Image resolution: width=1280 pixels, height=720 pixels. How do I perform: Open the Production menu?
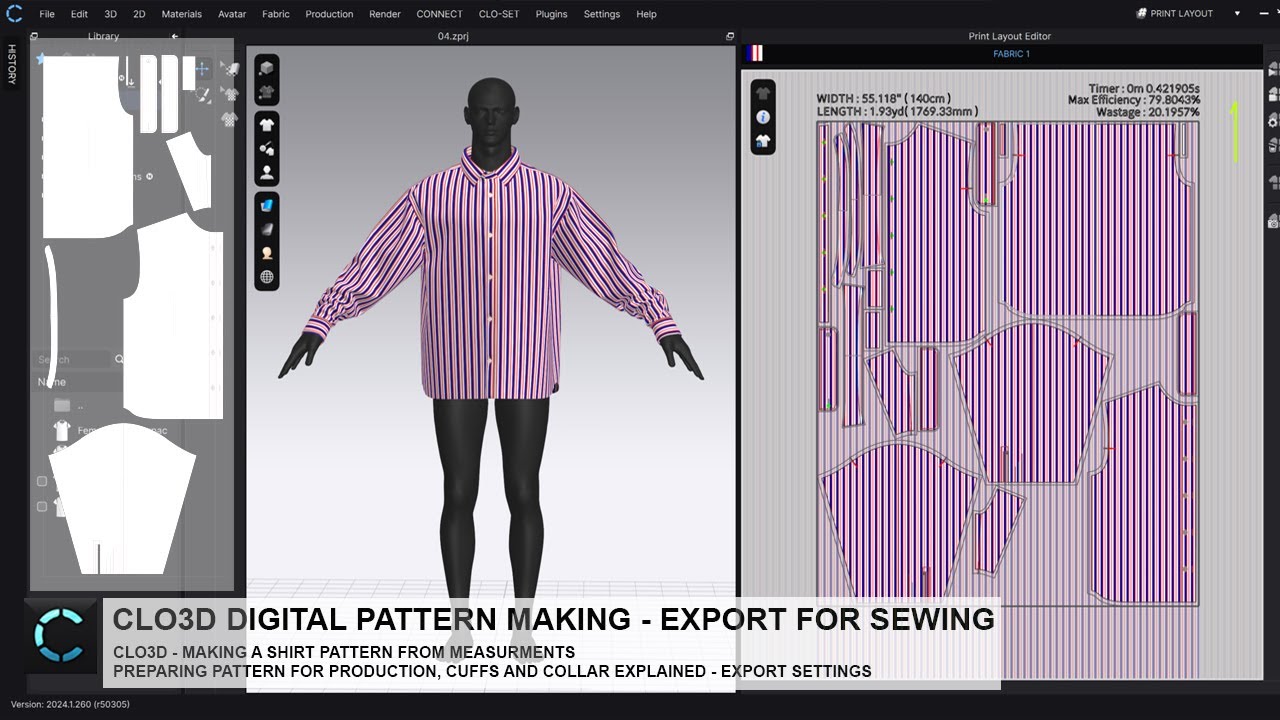(329, 14)
